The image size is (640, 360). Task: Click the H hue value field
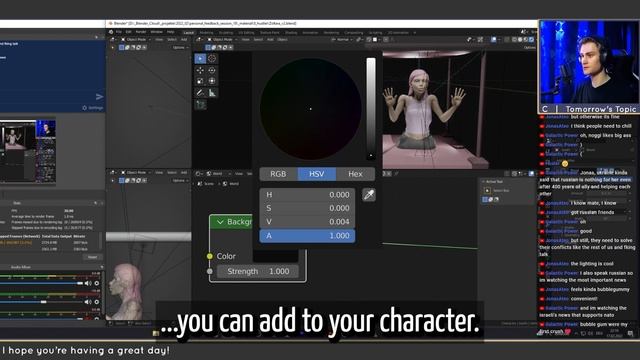[x=307, y=195]
